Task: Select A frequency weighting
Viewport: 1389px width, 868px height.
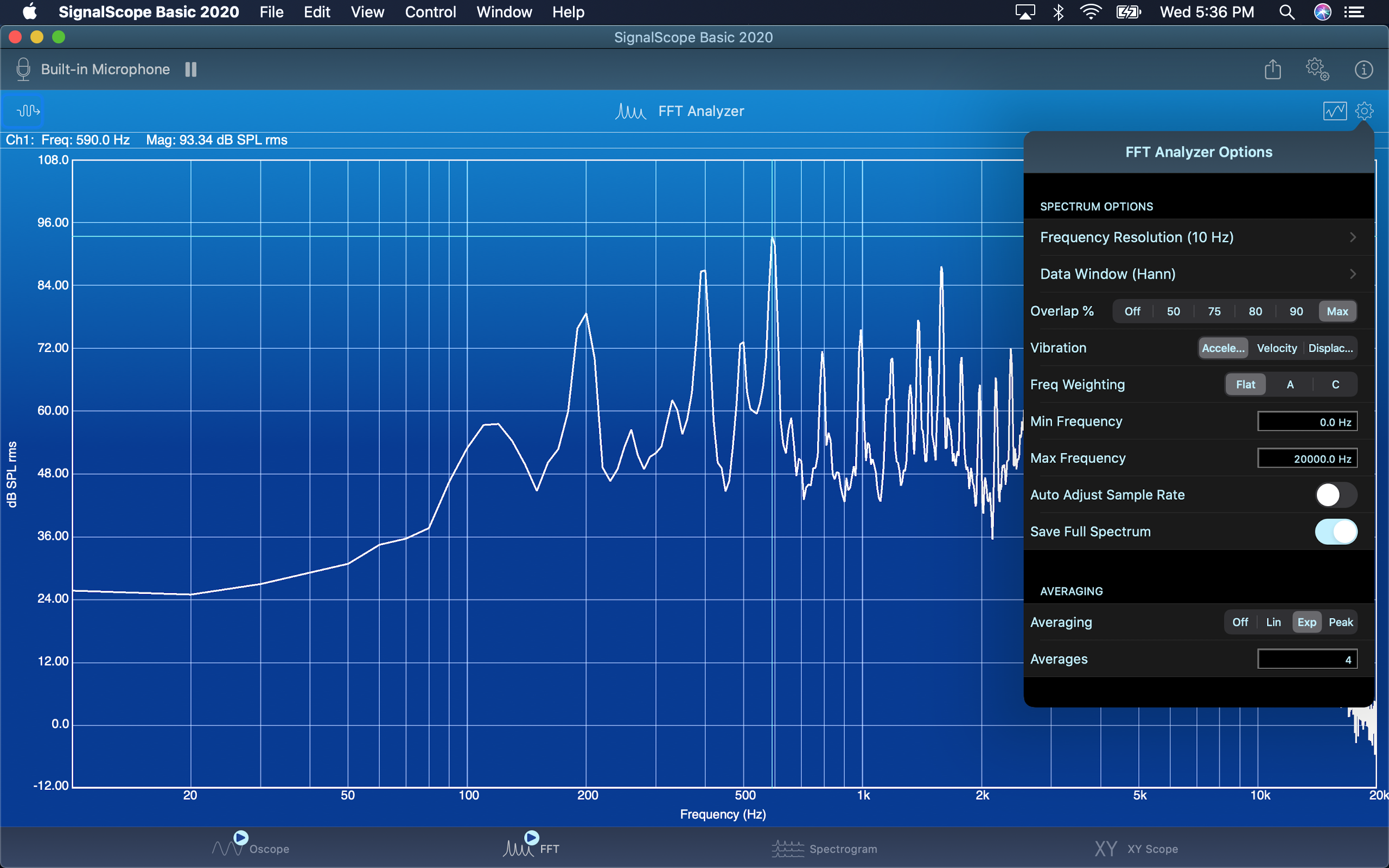Action: [x=1290, y=385]
